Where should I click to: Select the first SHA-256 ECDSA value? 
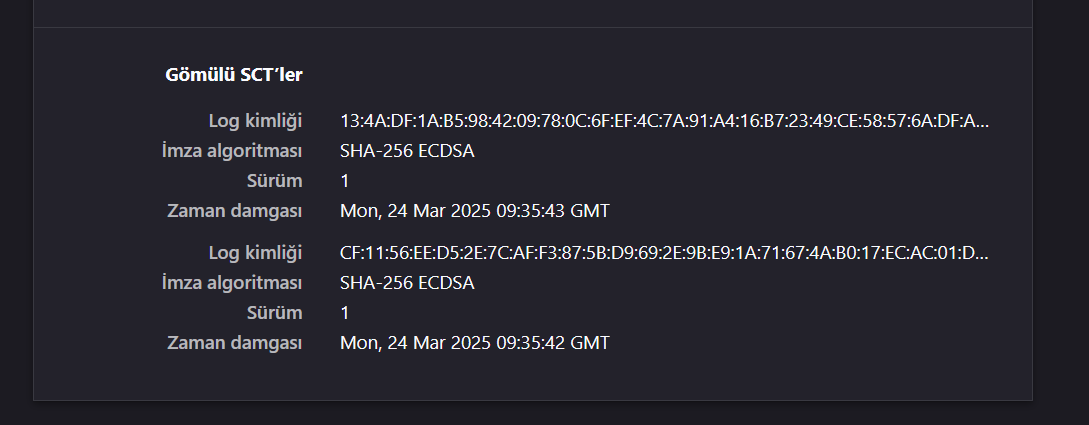tap(407, 151)
